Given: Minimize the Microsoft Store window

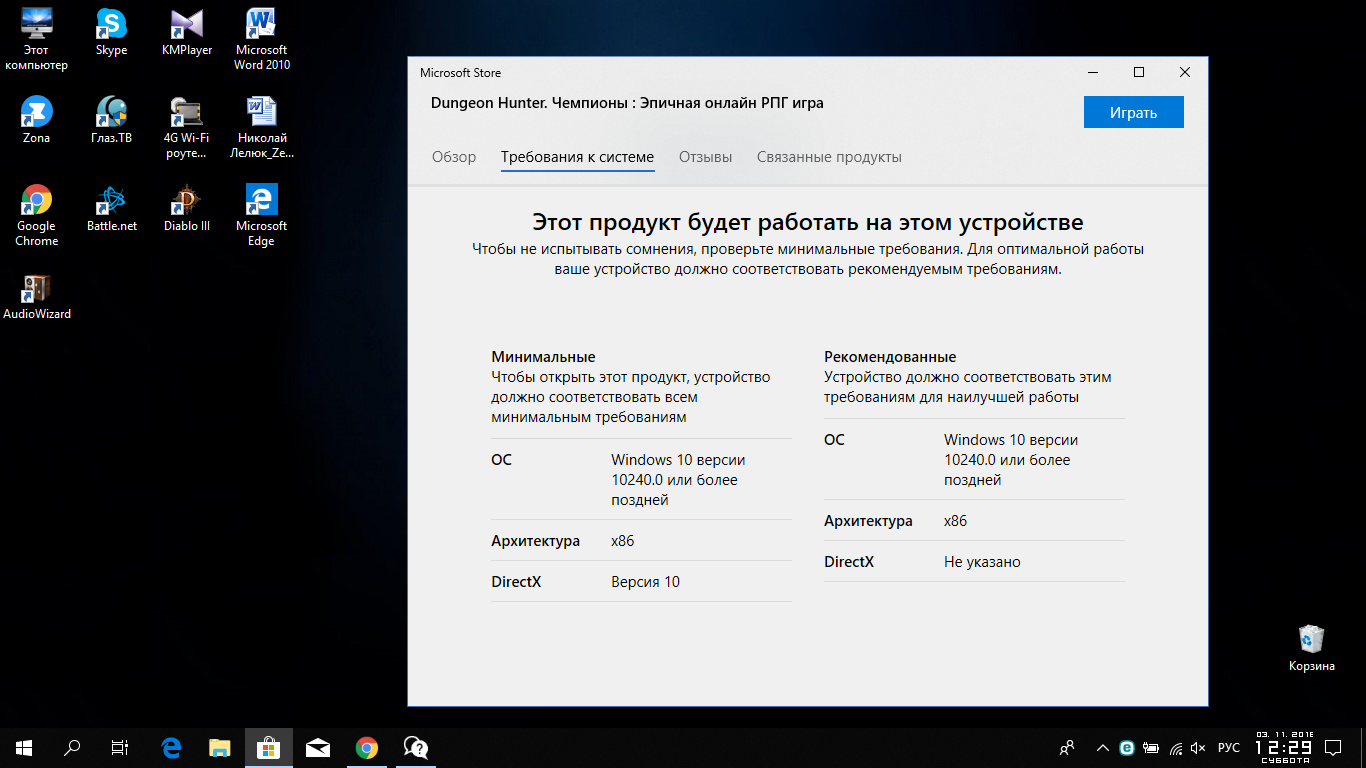Looking at the screenshot, I should coord(1092,72).
